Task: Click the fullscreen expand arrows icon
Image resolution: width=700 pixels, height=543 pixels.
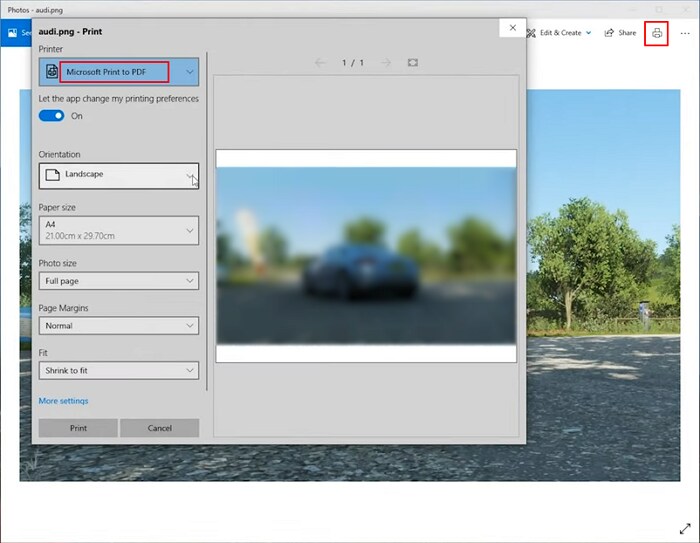Action: [685, 529]
